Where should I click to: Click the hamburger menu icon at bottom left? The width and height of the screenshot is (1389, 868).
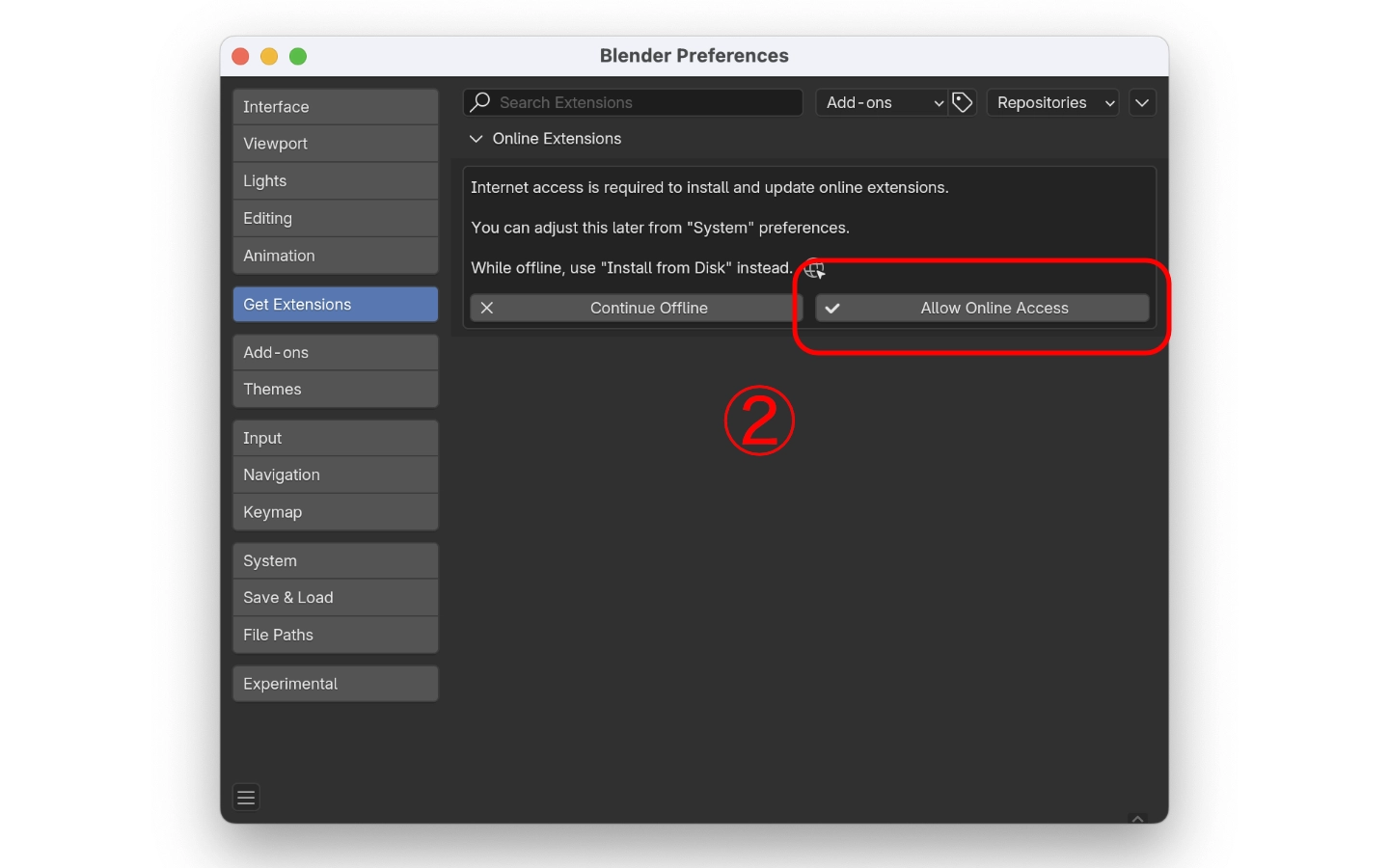(x=246, y=798)
